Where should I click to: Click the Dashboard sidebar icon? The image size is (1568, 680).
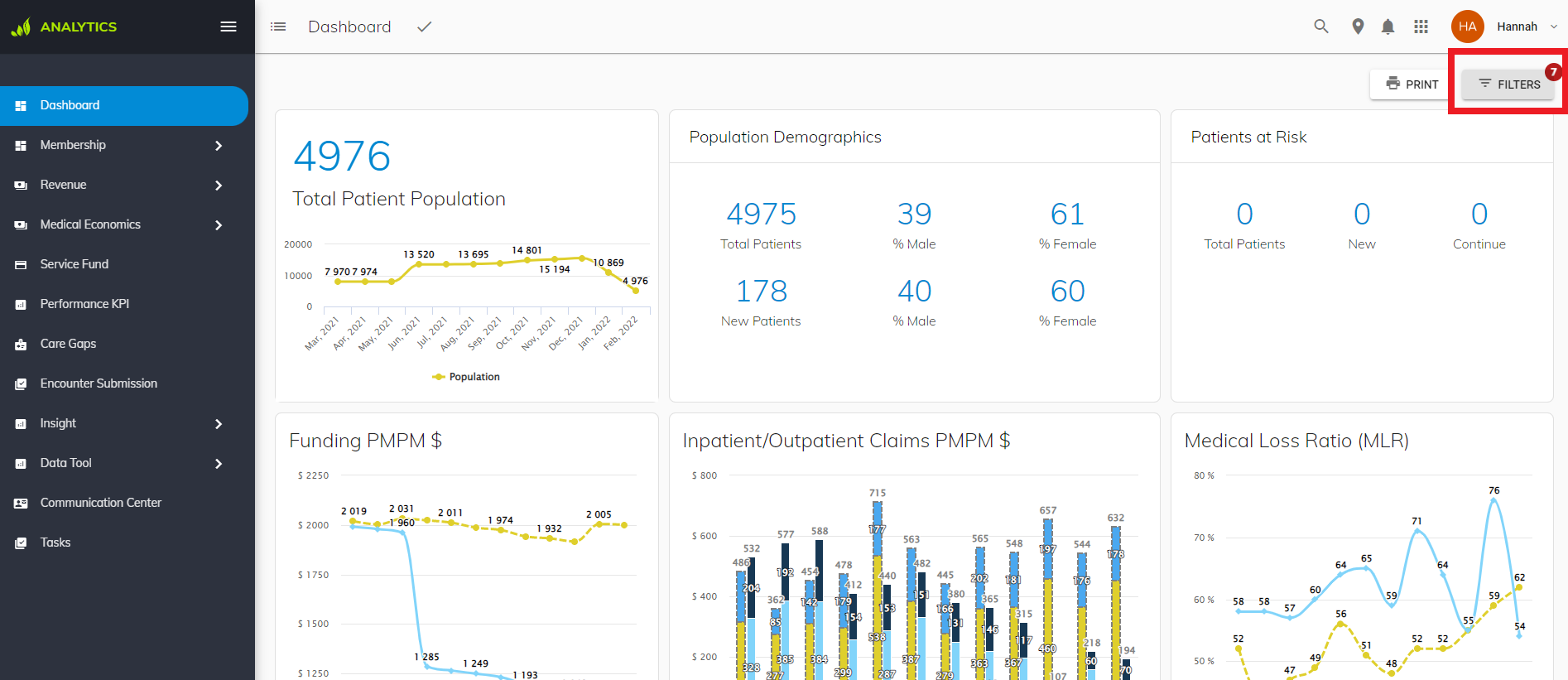point(21,106)
